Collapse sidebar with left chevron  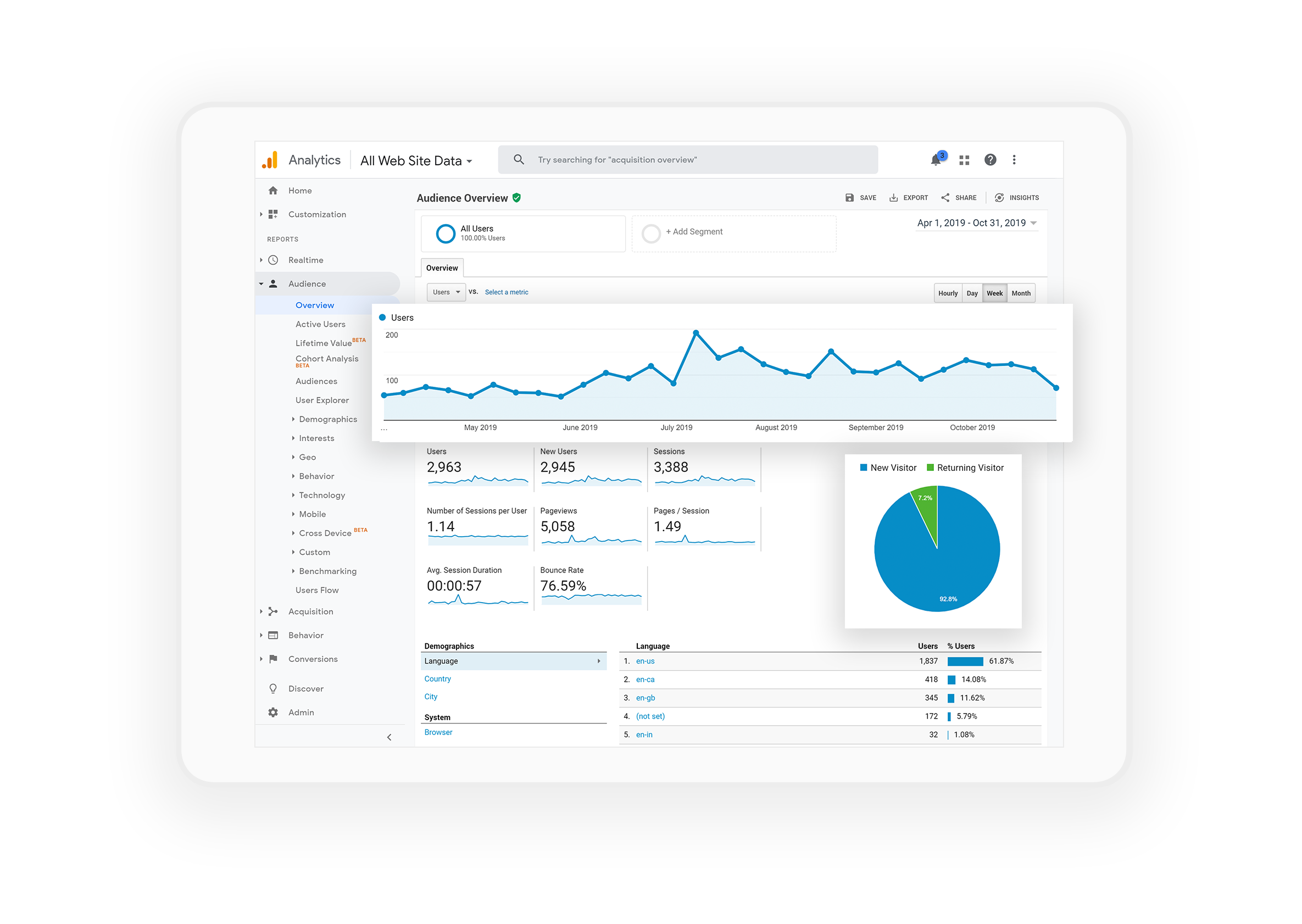click(x=390, y=738)
